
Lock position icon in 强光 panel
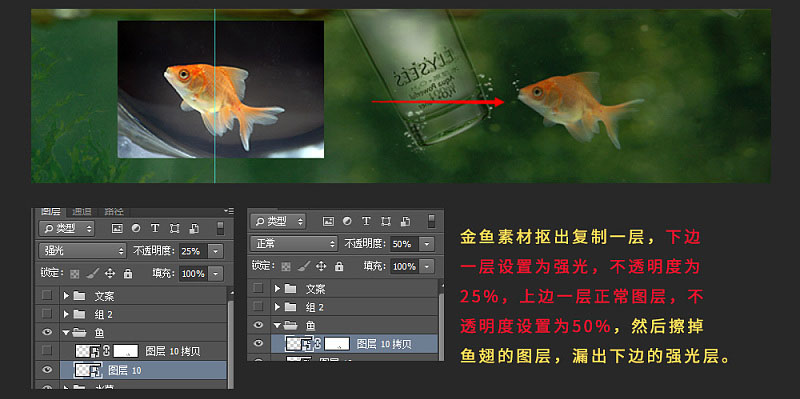pos(110,273)
